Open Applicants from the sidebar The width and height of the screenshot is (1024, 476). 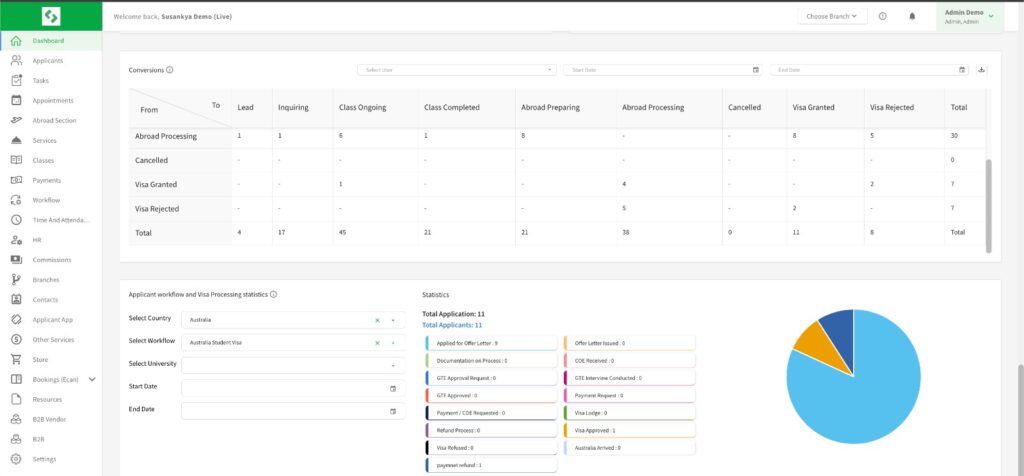pyautogui.click(x=47, y=61)
